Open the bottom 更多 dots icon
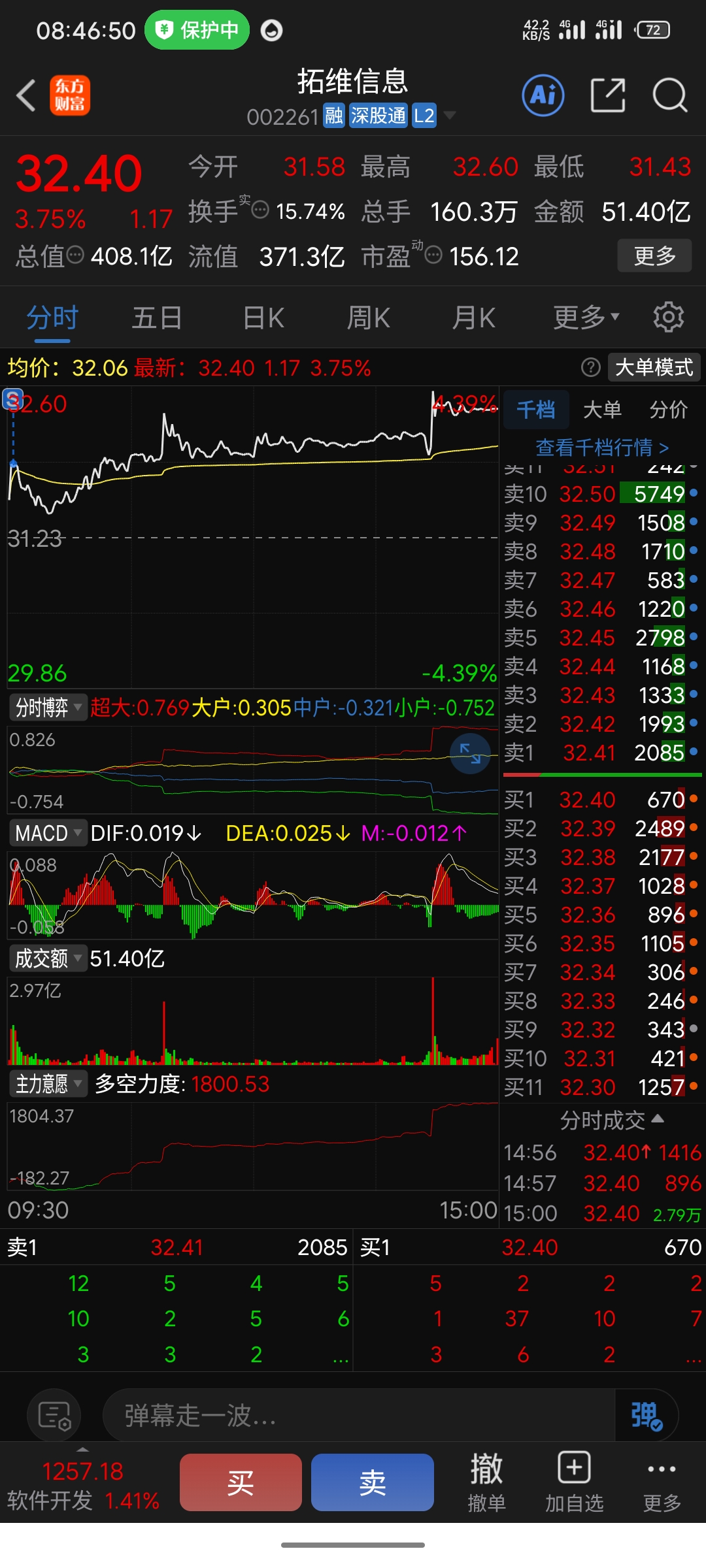706x1568 pixels. (662, 1481)
